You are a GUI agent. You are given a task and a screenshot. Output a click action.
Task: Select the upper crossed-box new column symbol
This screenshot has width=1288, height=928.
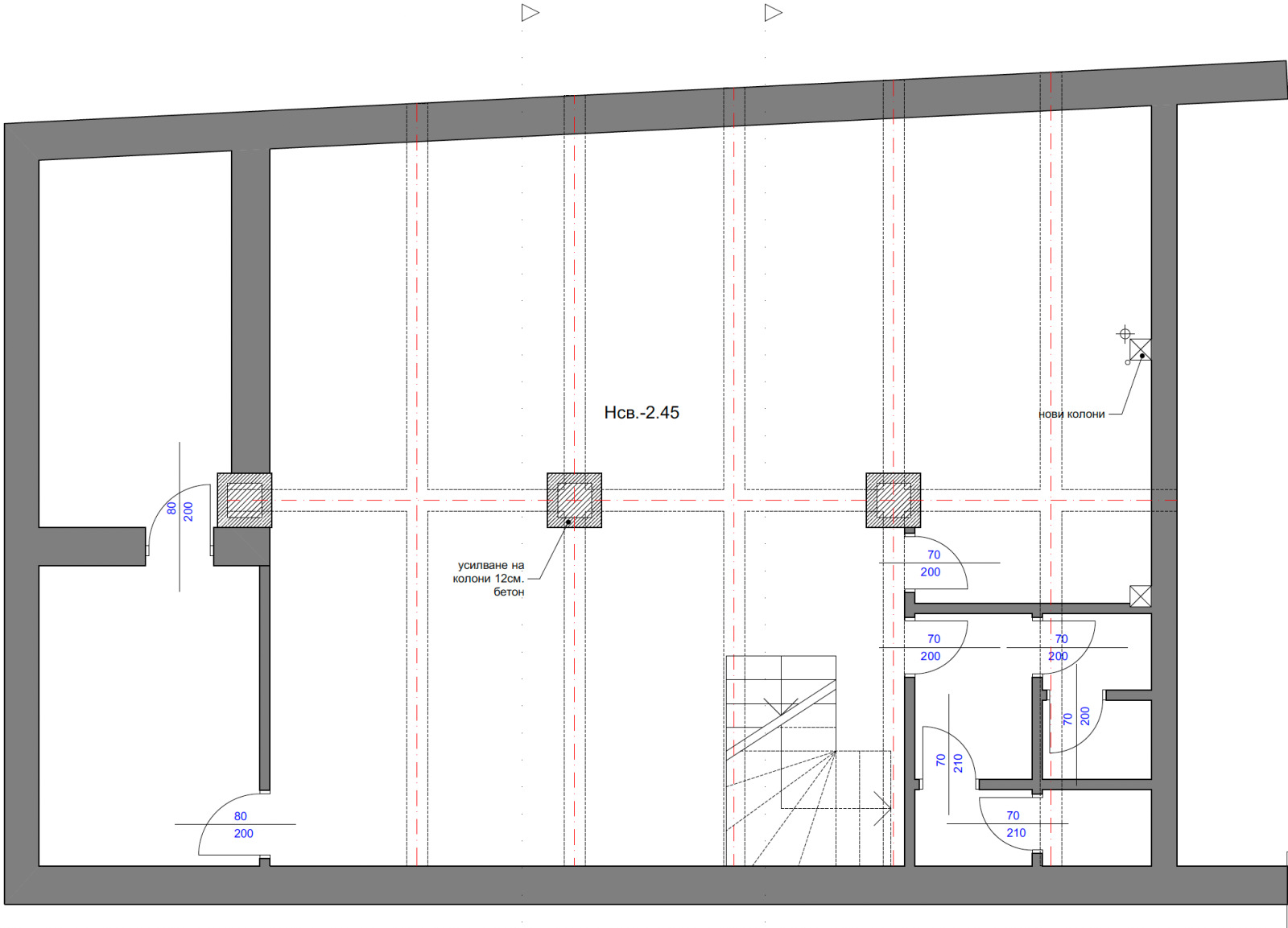(1140, 349)
